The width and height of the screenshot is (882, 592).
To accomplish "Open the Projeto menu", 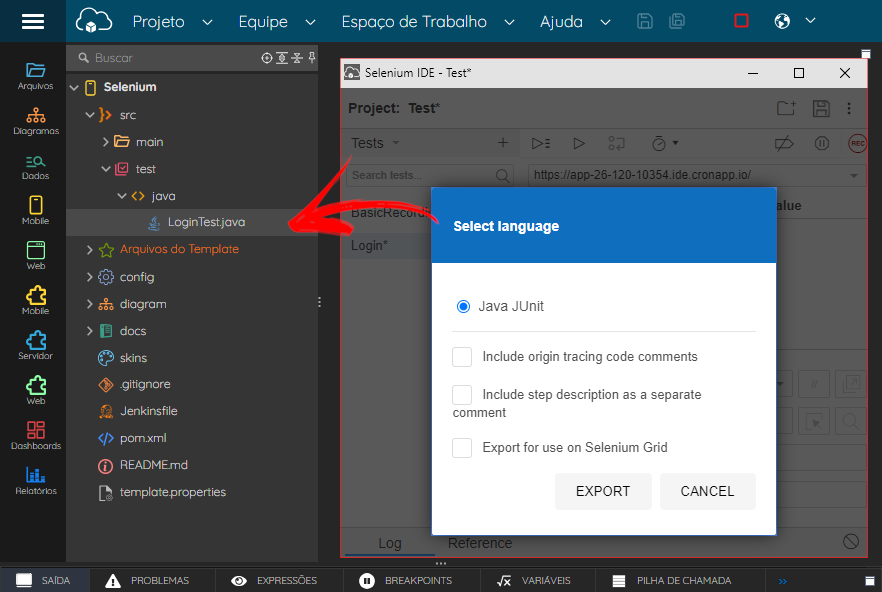I will pyautogui.click(x=172, y=21).
